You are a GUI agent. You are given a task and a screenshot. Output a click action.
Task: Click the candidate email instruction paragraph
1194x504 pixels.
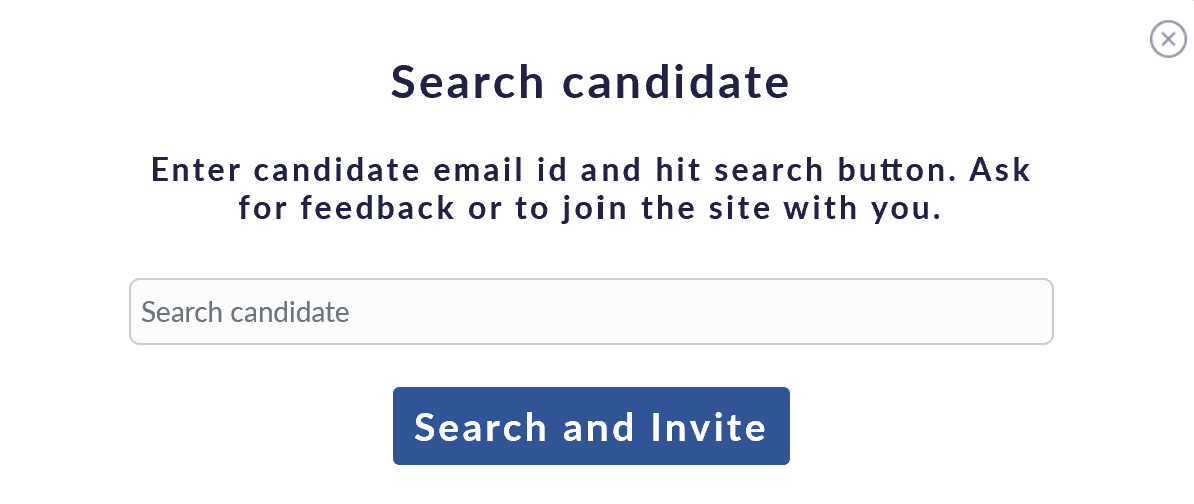[x=590, y=190]
